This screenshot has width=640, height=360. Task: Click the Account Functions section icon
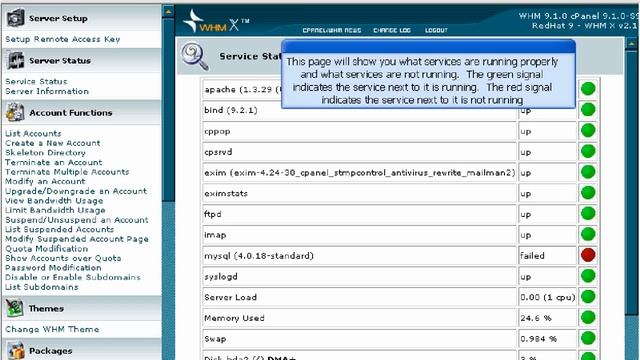(x=15, y=112)
